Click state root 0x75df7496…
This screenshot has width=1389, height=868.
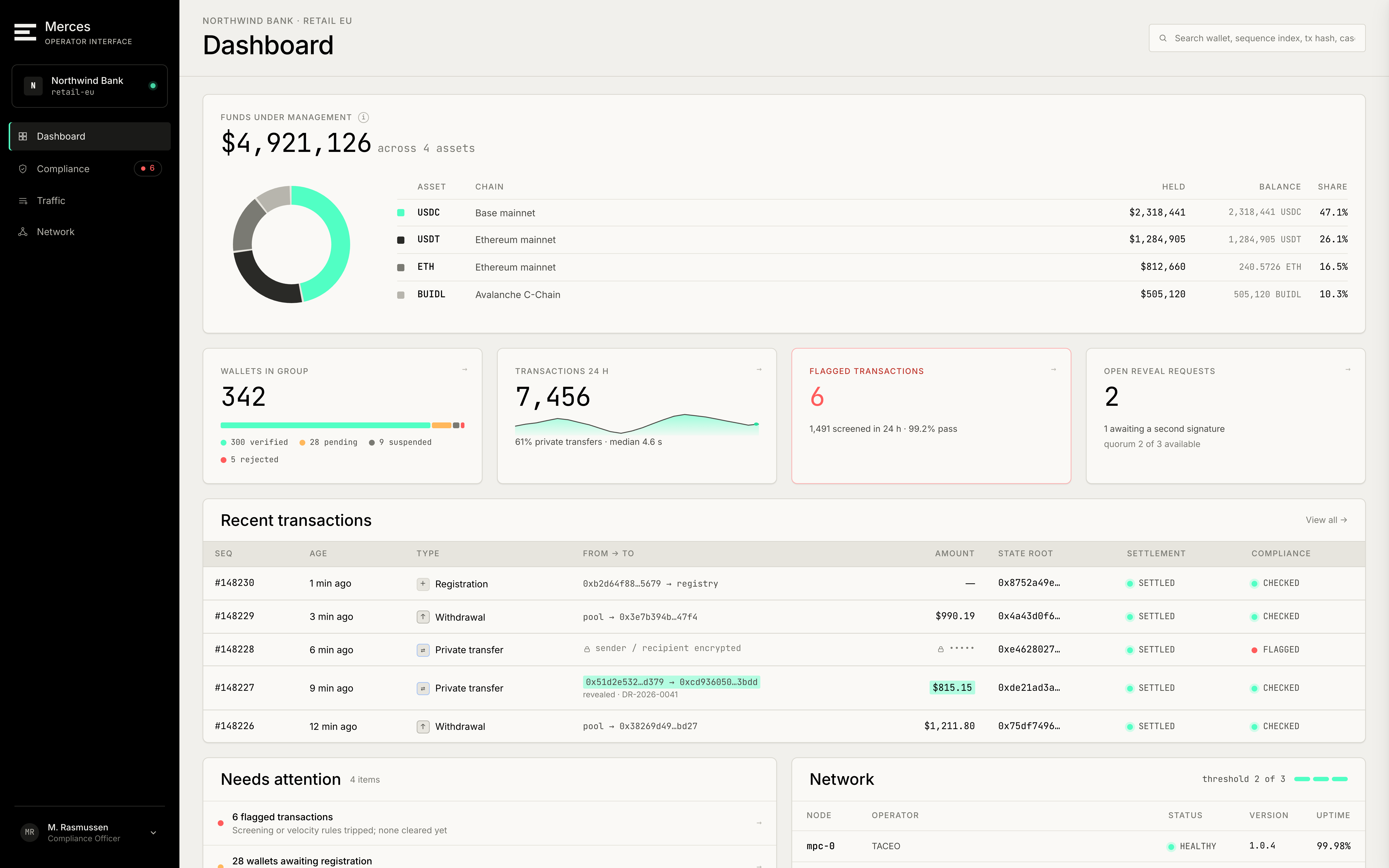(x=1029, y=726)
